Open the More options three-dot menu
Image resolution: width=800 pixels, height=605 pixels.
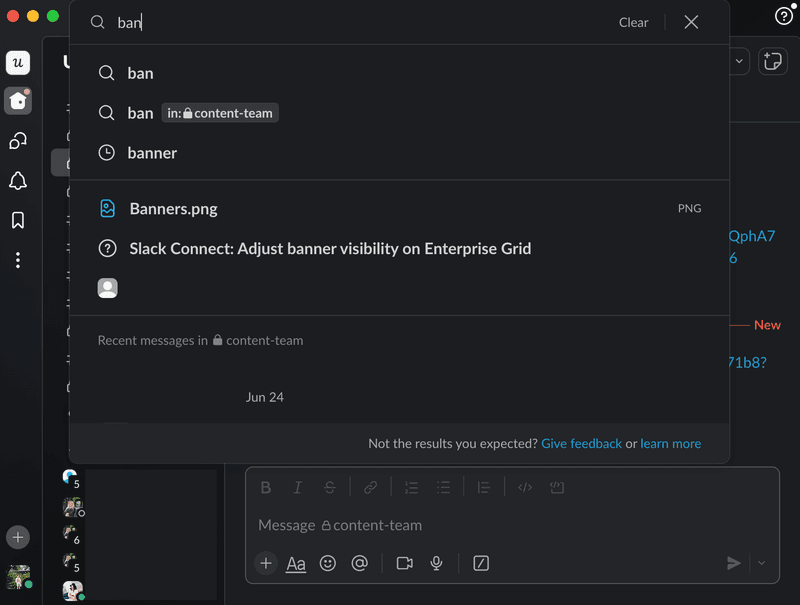point(18,260)
